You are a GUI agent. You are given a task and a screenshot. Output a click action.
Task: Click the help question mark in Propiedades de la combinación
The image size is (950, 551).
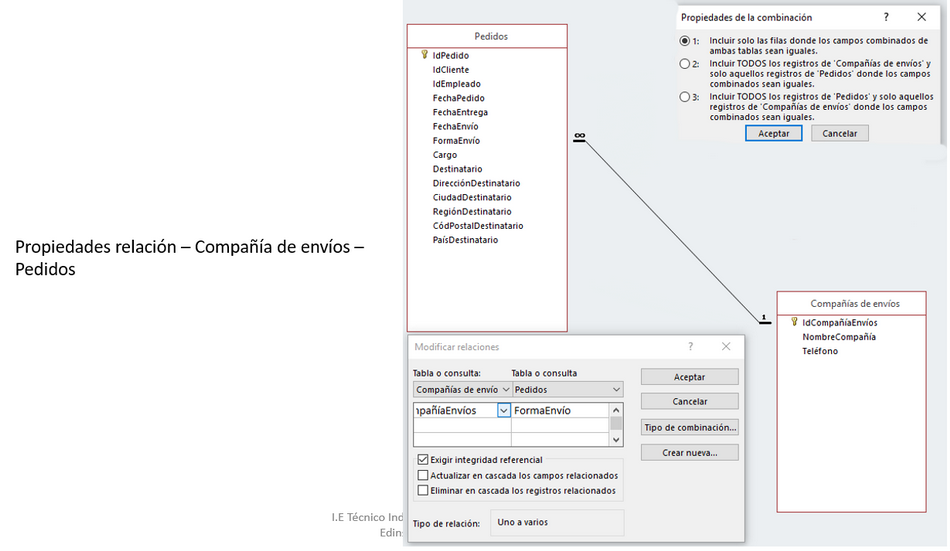(x=886, y=17)
